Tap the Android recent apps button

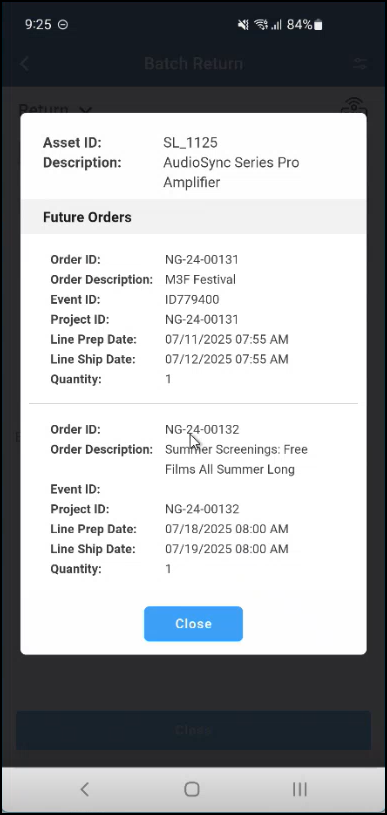300,789
